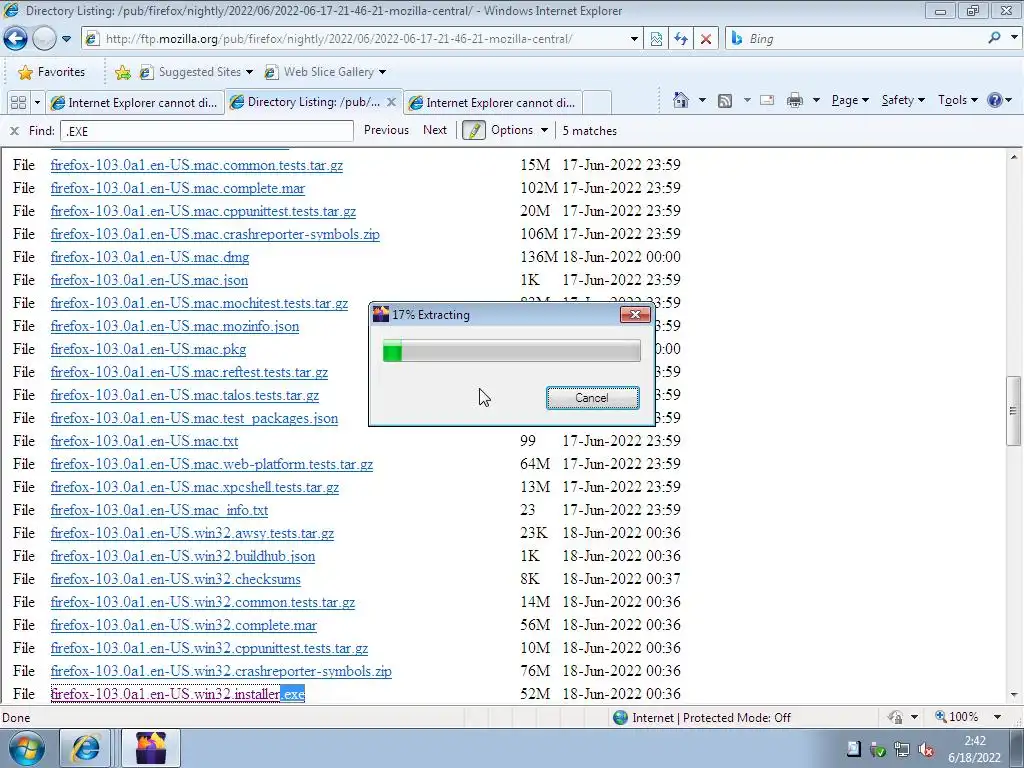
Task: Open firefox-103.0a1.en-US.mac.json link
Action: [x=150, y=280]
